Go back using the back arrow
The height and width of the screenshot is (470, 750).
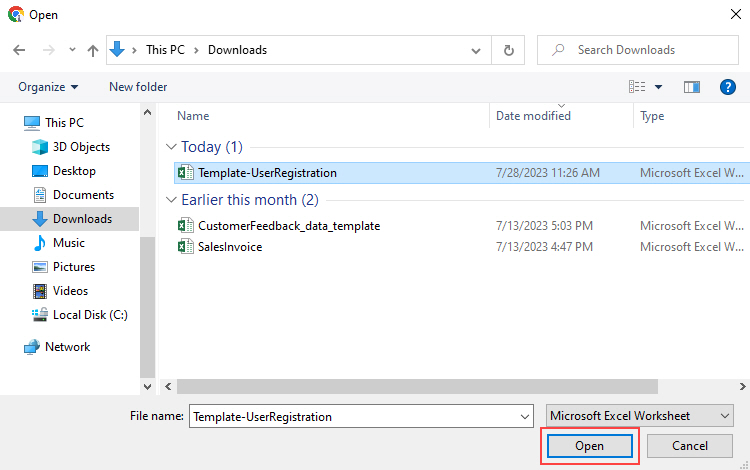pyautogui.click(x=19, y=50)
